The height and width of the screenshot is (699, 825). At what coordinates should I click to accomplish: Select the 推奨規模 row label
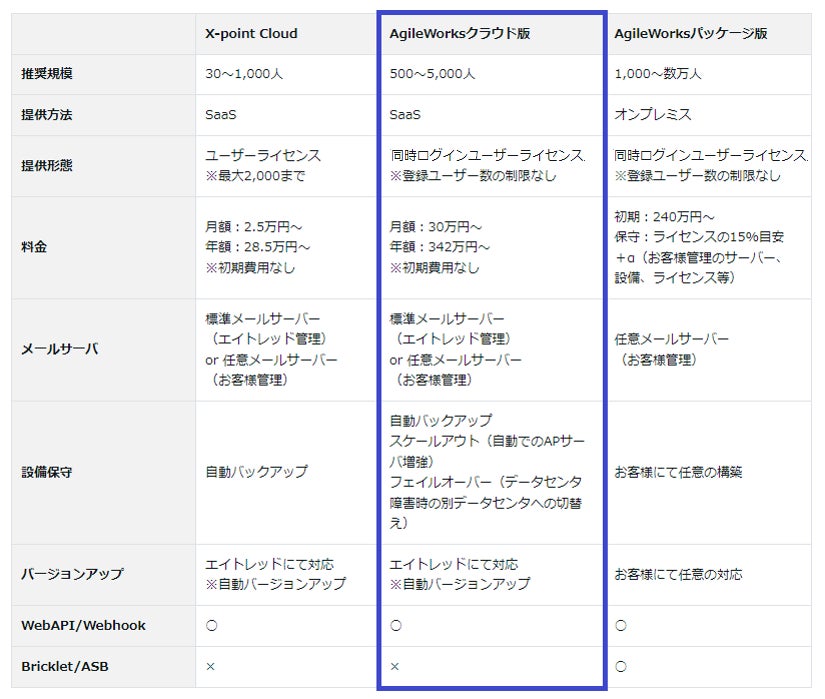click(x=47, y=74)
